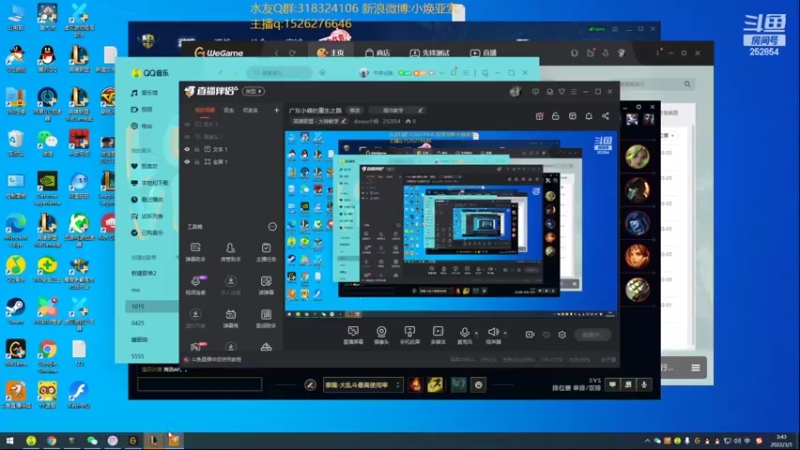Add a 直播屏幕 screen capture source

(x=353, y=335)
